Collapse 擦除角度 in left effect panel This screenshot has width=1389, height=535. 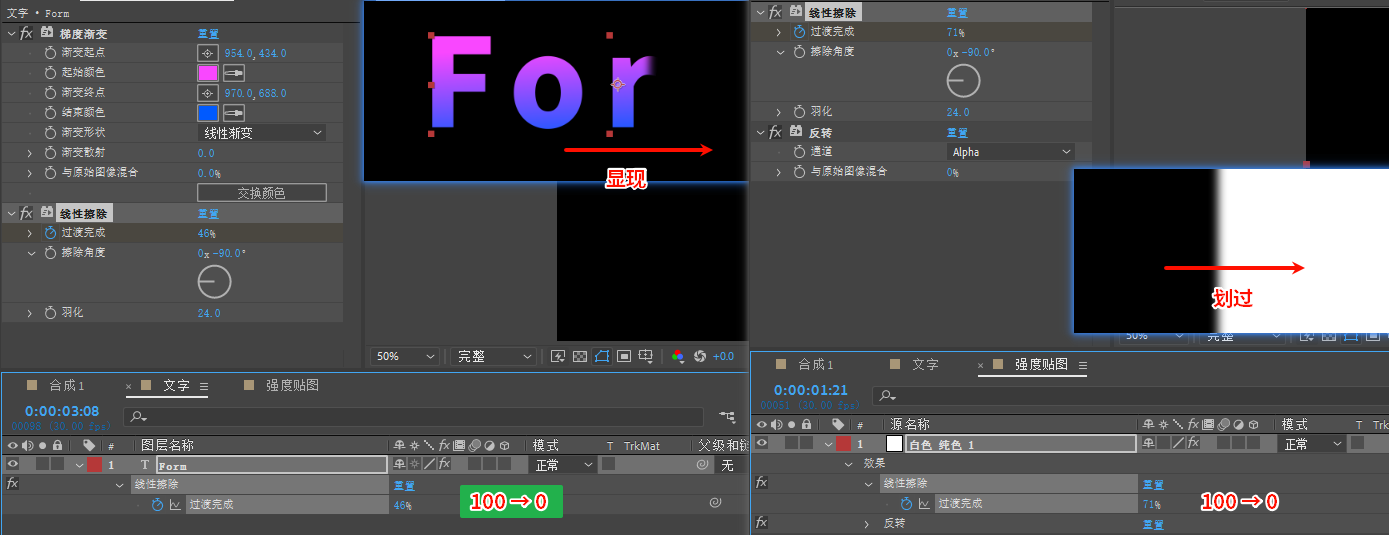coord(30,253)
